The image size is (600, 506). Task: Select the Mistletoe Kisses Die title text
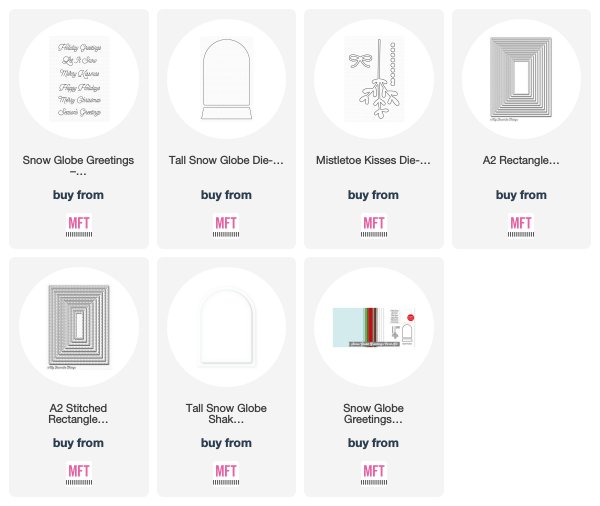click(x=373, y=160)
